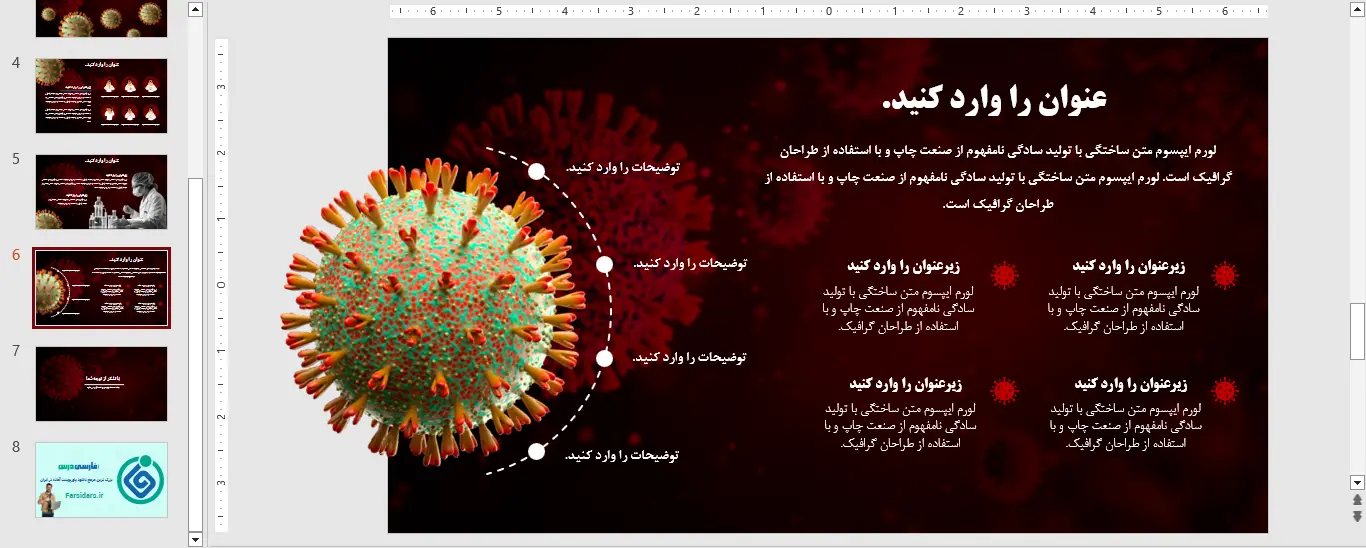Select the red virus icon beside the lower-left subheading

click(1003, 391)
